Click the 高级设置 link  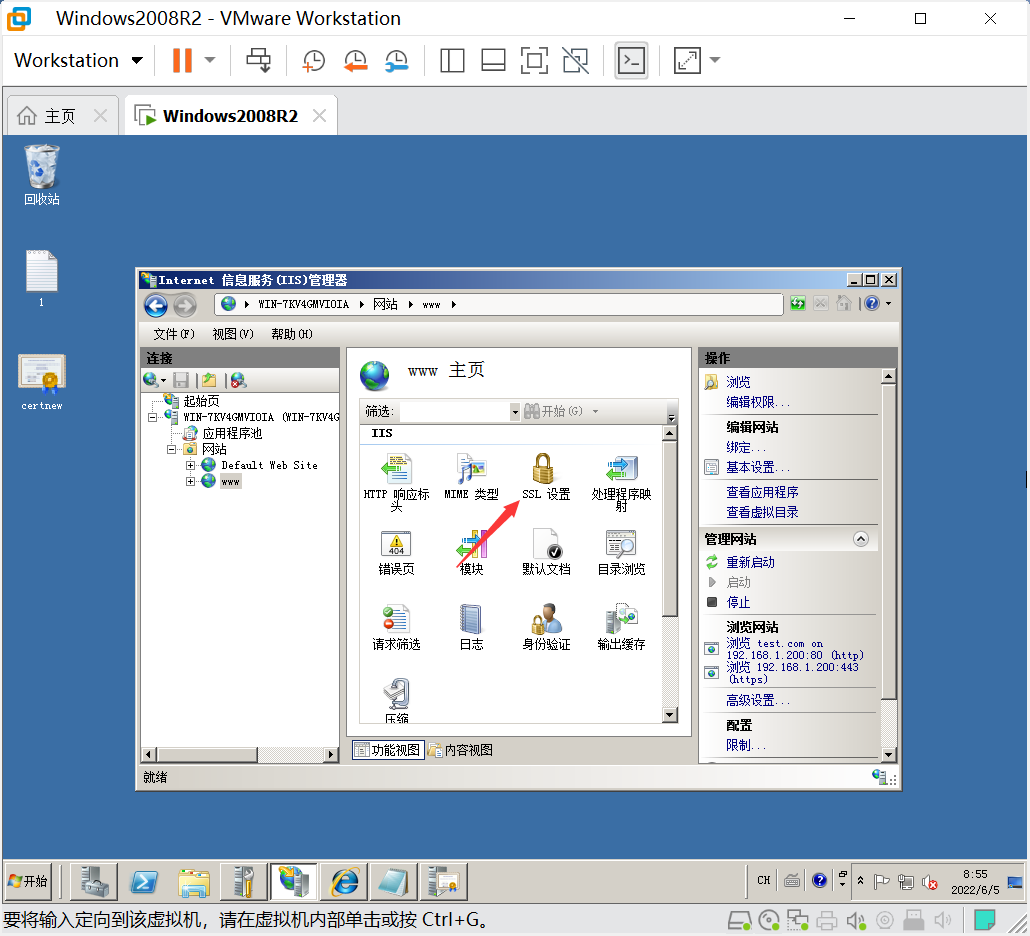[x=757, y=700]
